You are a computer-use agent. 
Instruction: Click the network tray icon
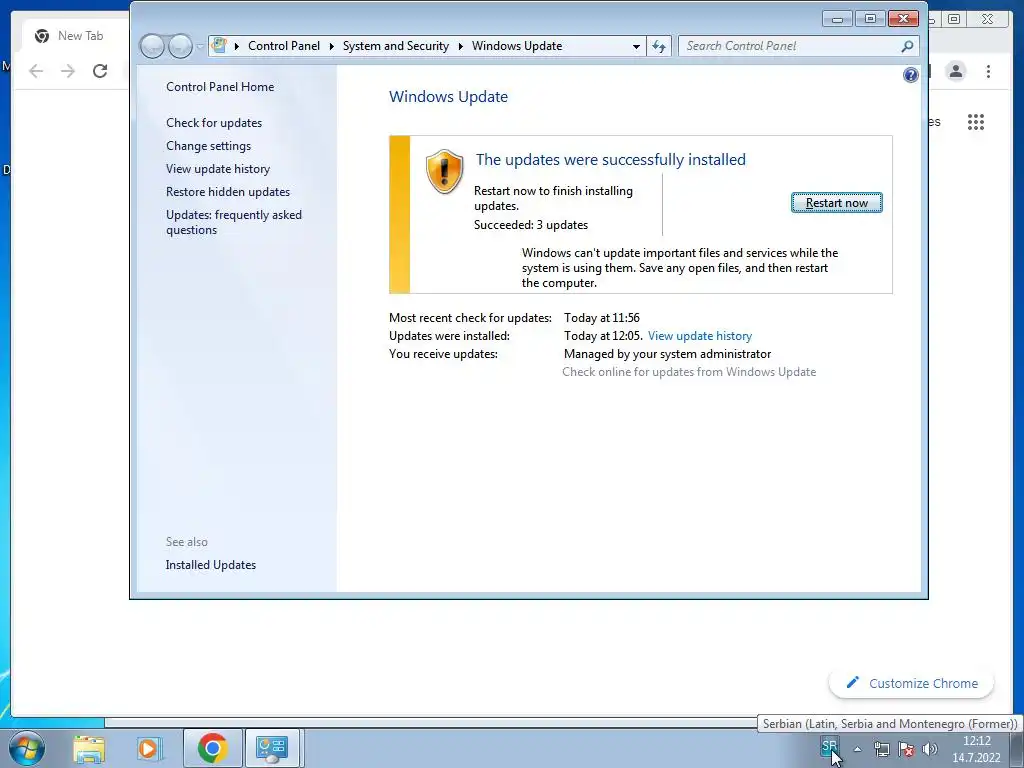[x=882, y=749]
